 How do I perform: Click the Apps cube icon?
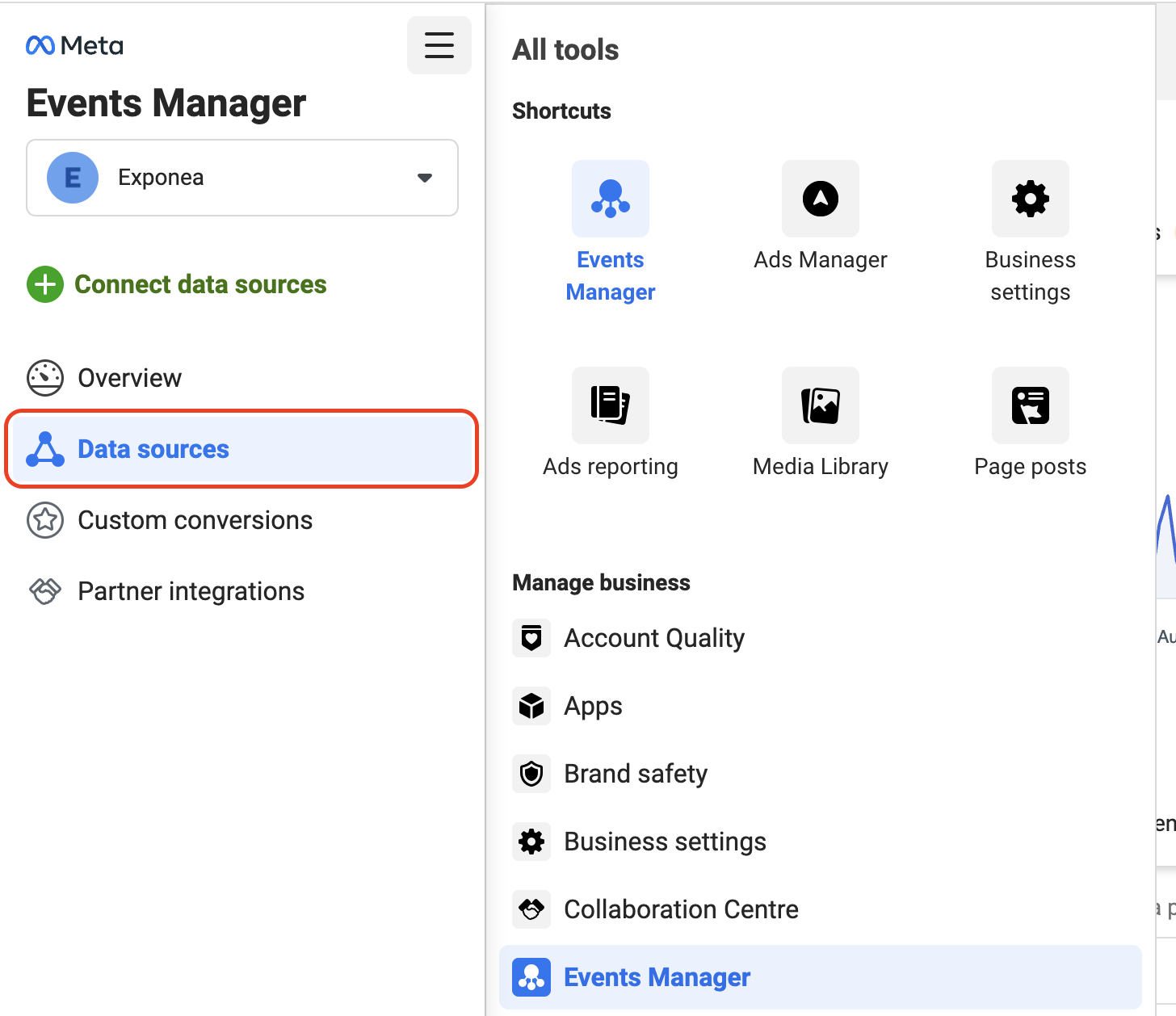531,706
